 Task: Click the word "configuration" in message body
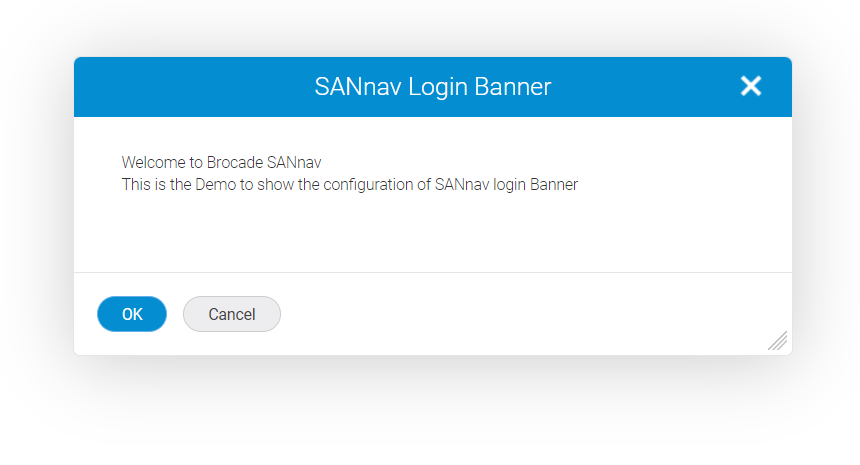point(372,184)
